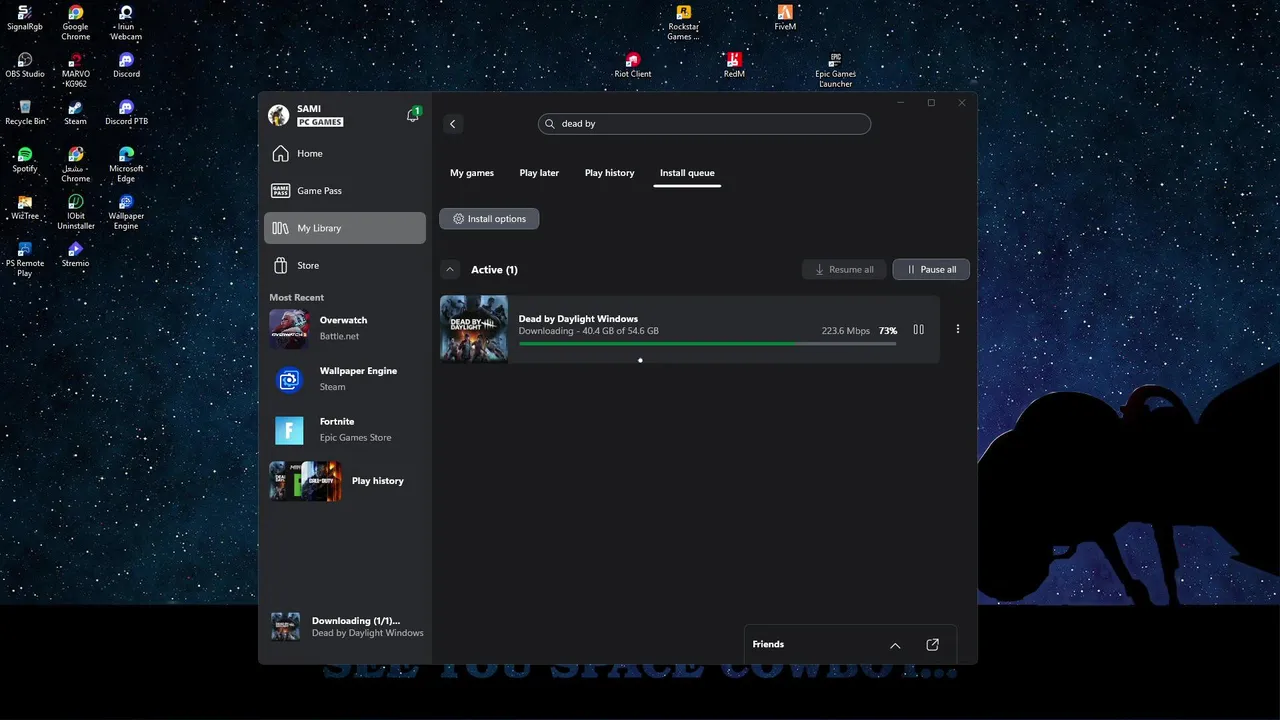Open Install options
Image resolution: width=1280 pixels, height=720 pixels.
[489, 219]
